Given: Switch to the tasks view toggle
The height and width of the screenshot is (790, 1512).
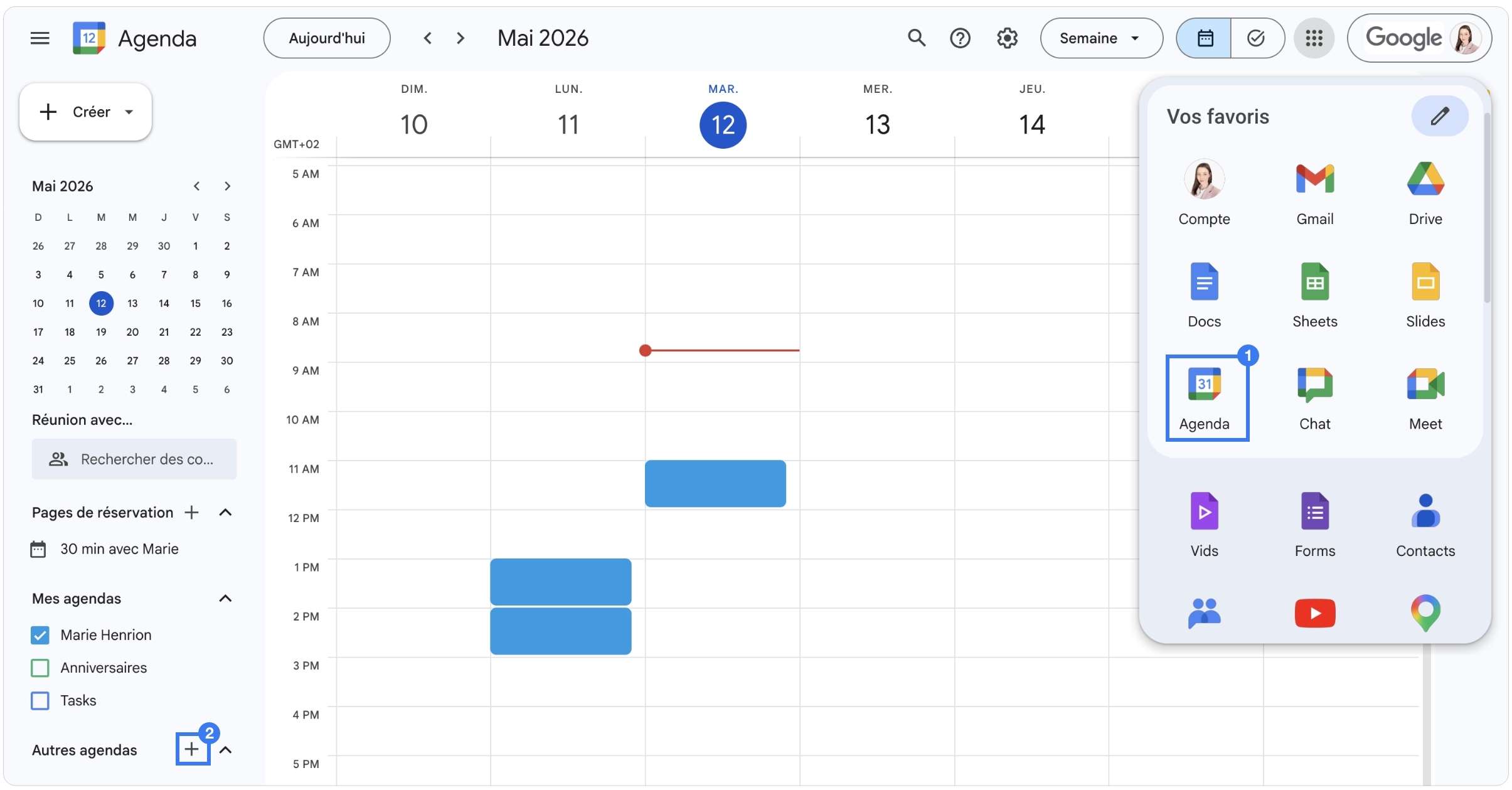Looking at the screenshot, I should (x=1257, y=38).
